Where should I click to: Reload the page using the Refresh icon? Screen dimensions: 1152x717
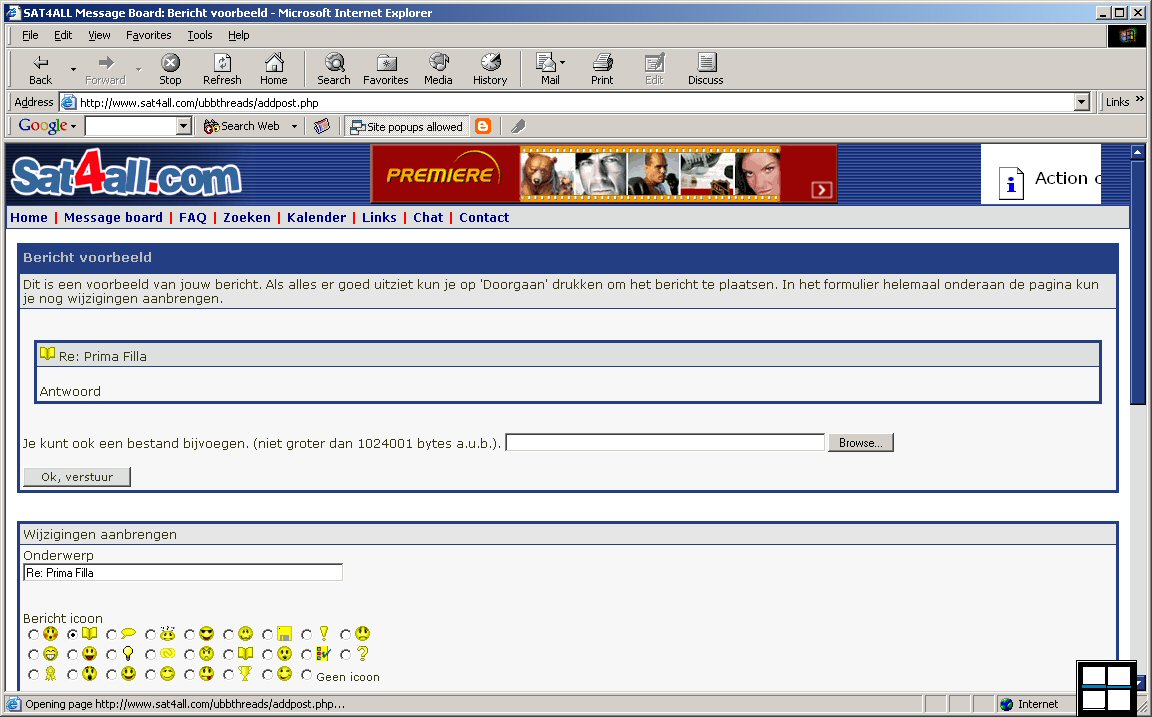(222, 70)
